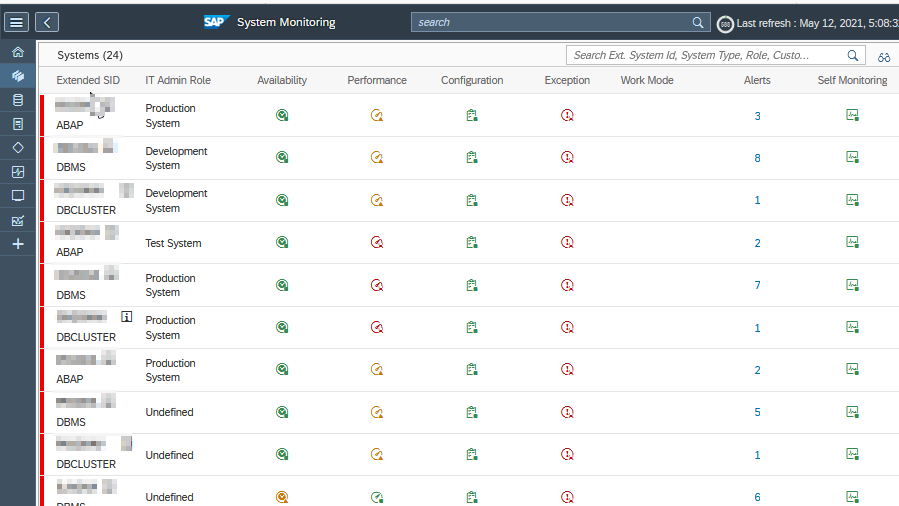Sort by the Extended SID column header
899x506 pixels.
[88, 80]
